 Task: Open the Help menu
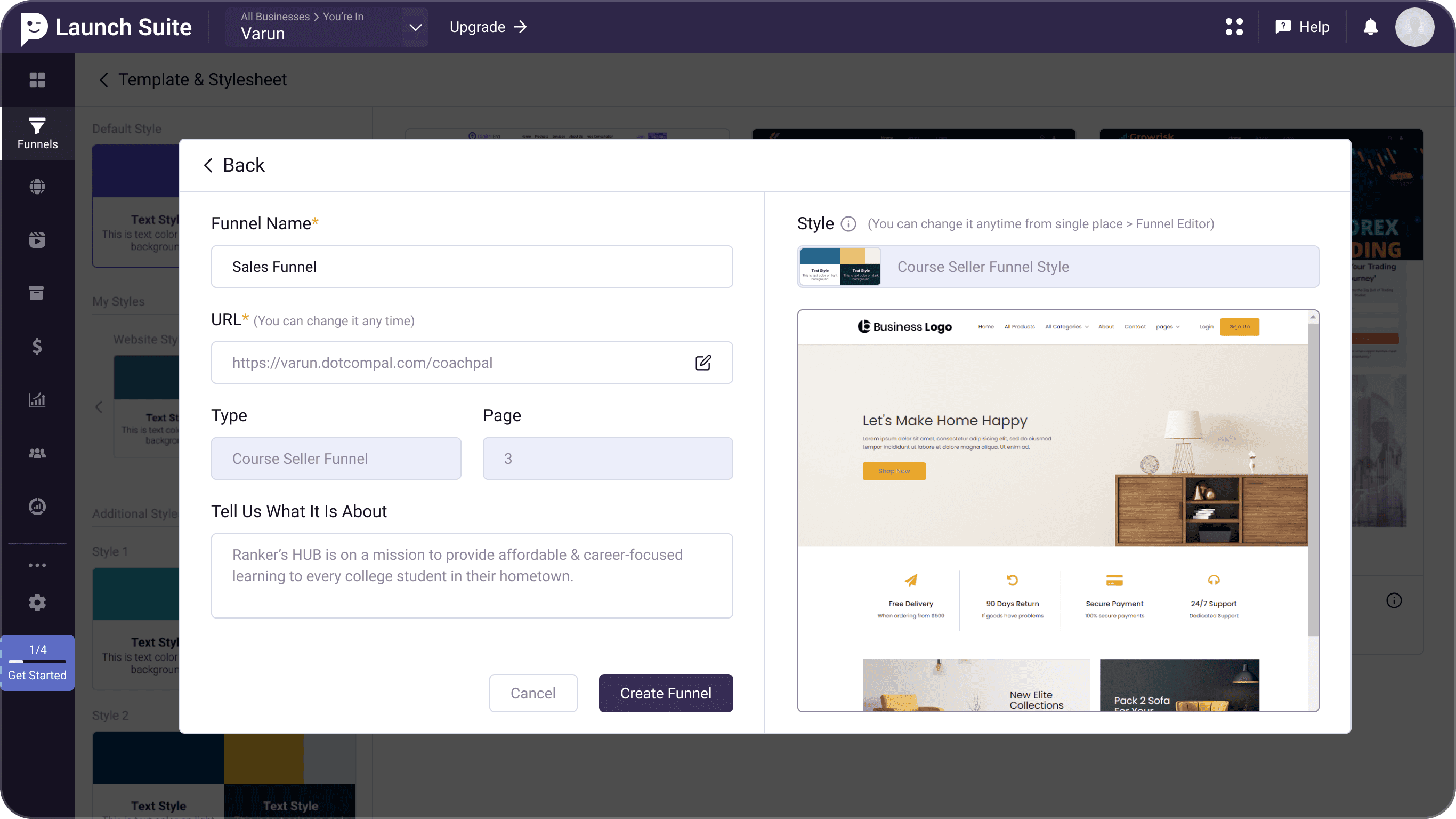click(1303, 27)
